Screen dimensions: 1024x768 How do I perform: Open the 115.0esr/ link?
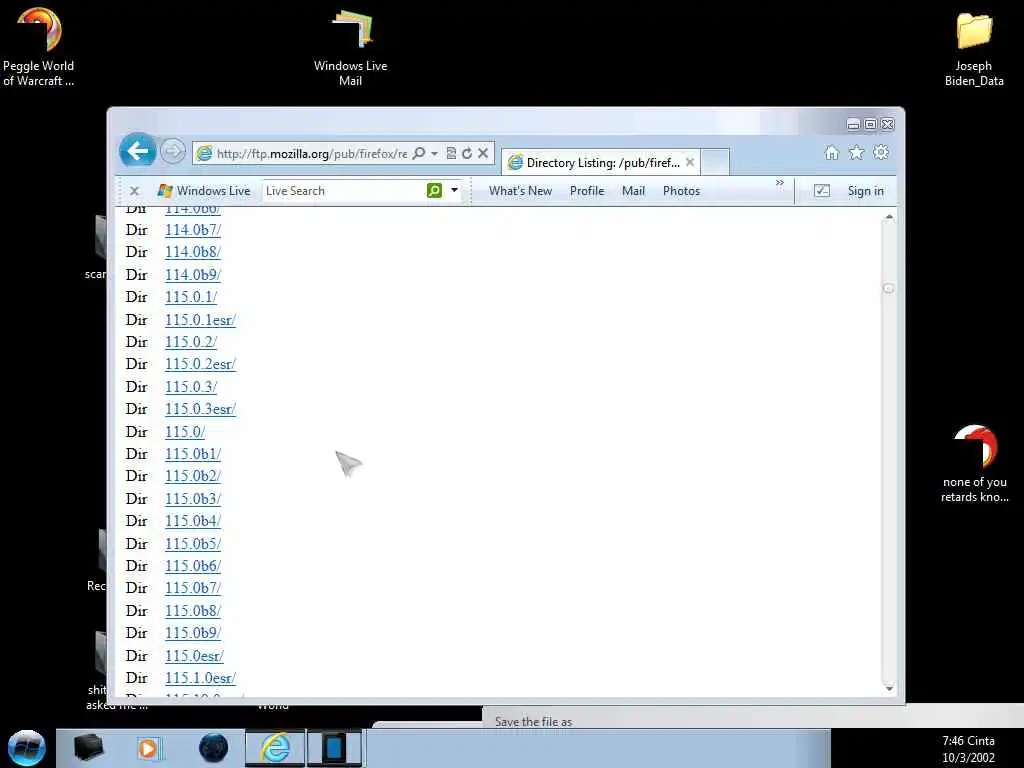click(194, 656)
